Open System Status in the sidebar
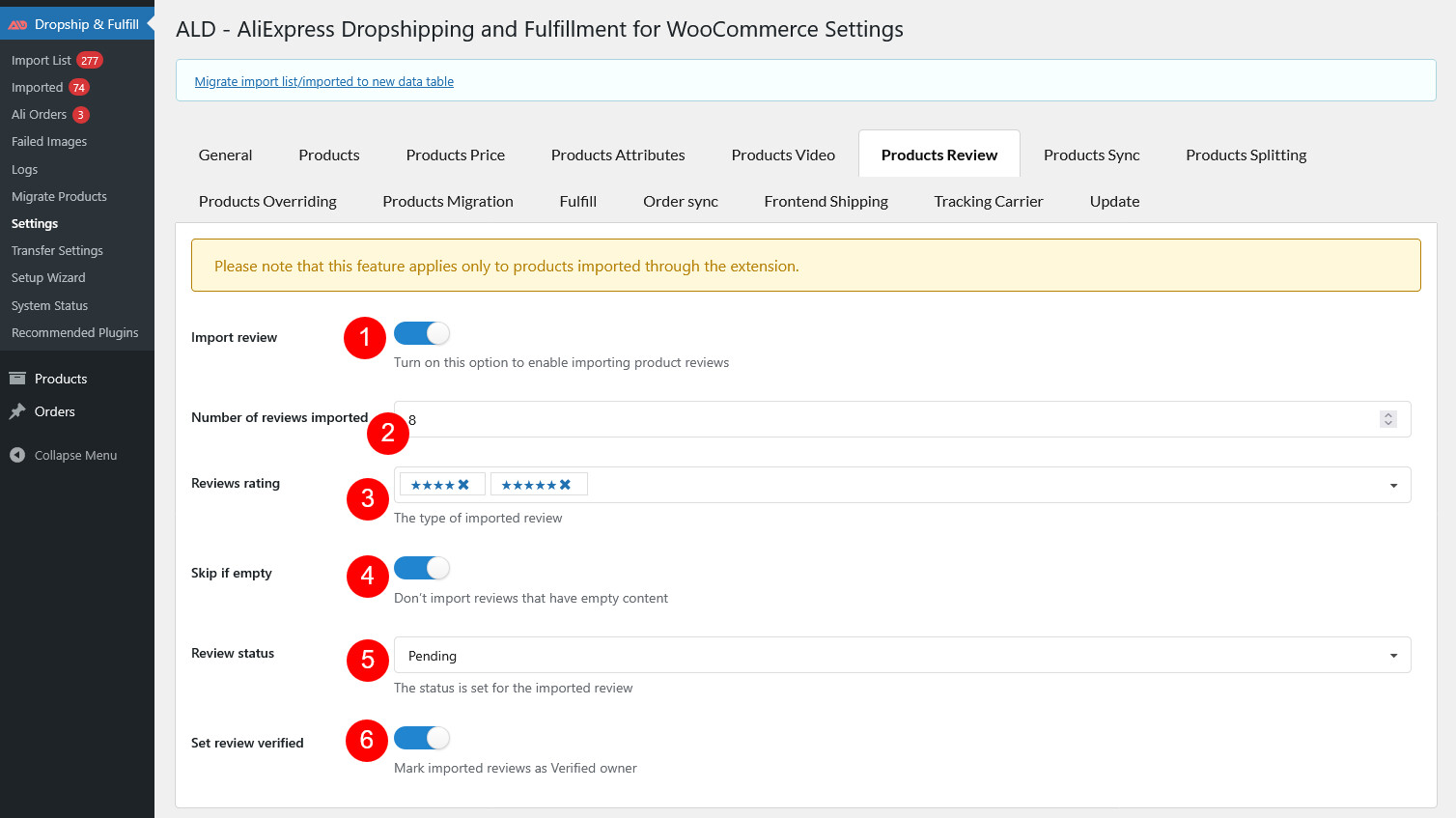 (49, 305)
